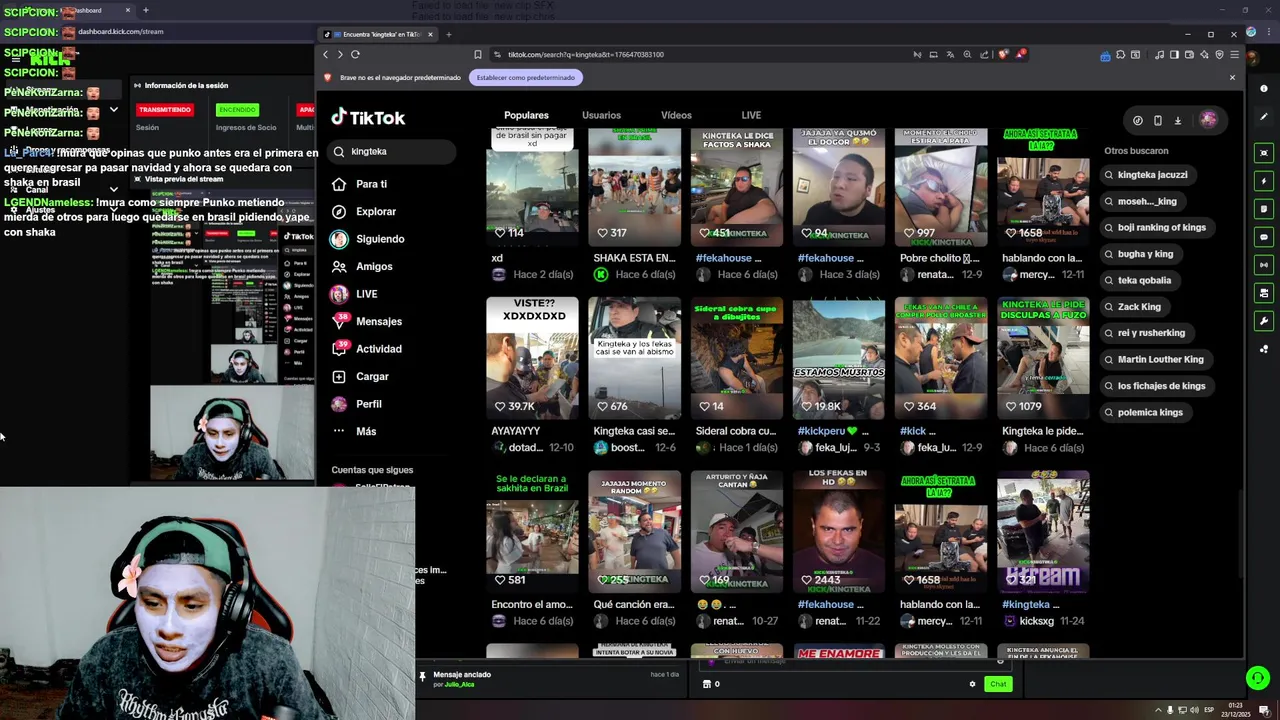The image size is (1280, 720).
Task: Open Kick chat settings gear icon
Action: point(972,684)
